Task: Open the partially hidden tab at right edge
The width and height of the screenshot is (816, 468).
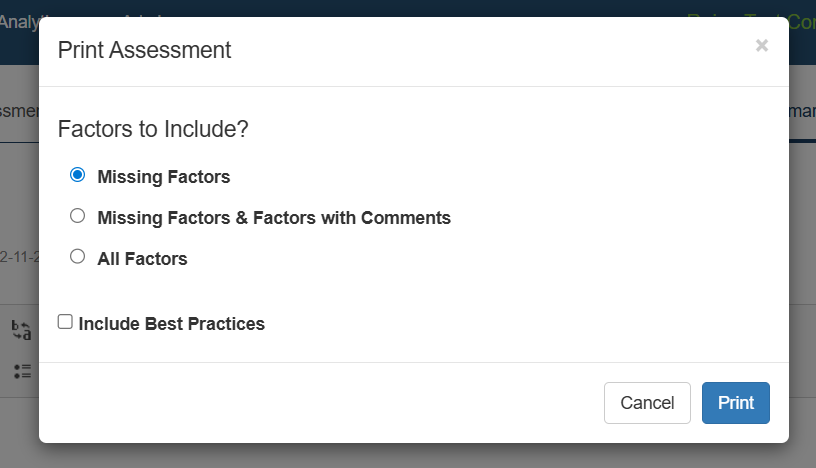Action: (x=801, y=111)
